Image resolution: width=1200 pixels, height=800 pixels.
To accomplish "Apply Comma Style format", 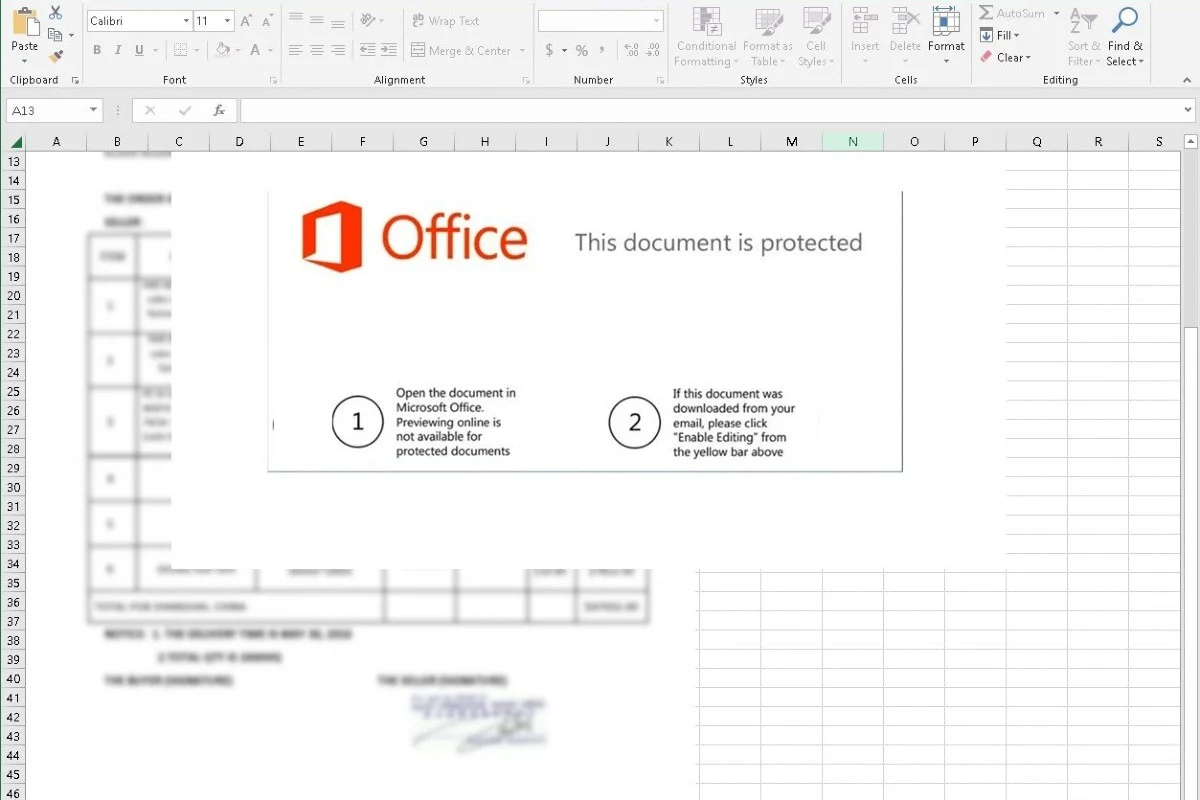I will pyautogui.click(x=602, y=50).
